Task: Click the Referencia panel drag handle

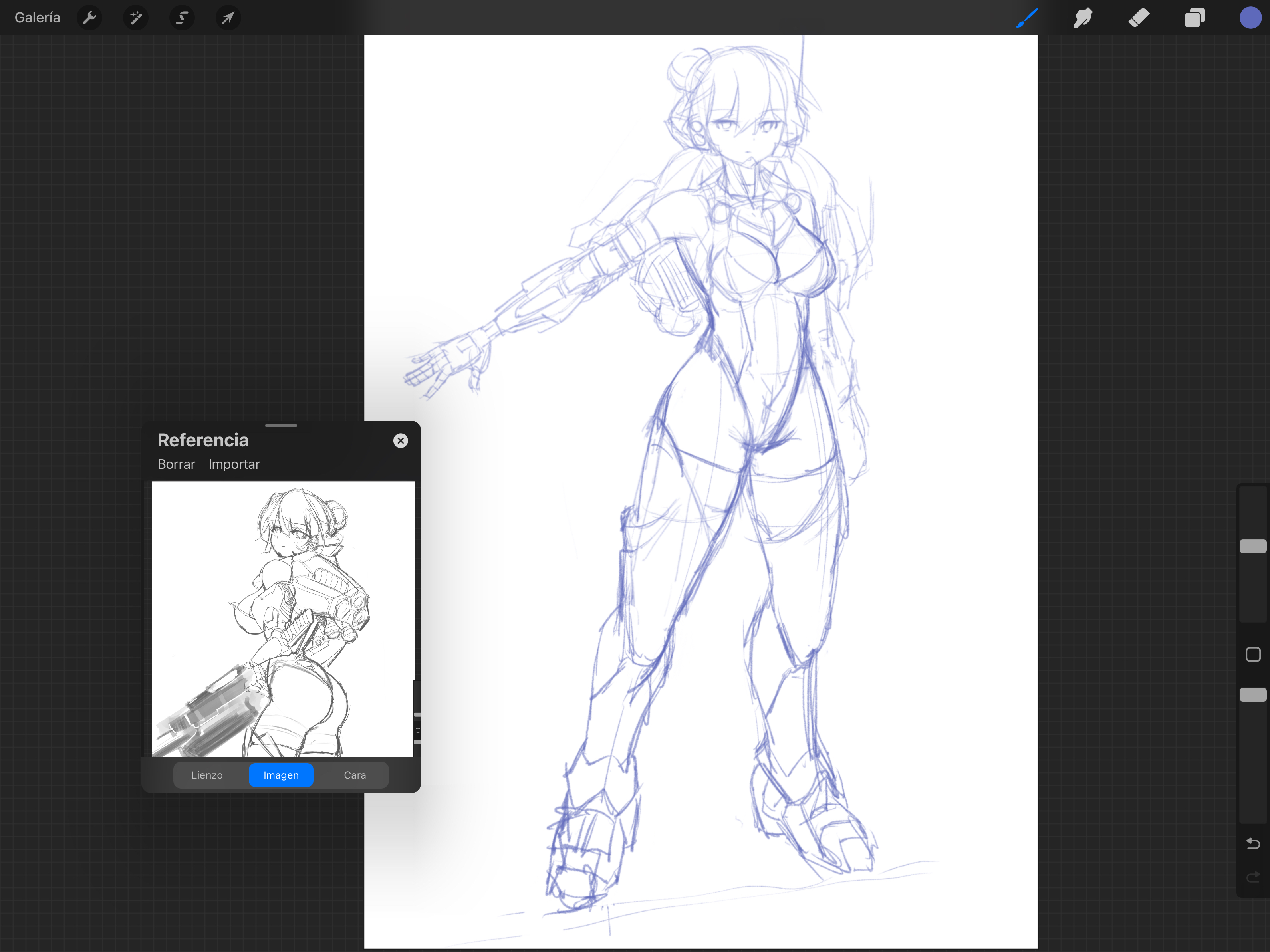Action: pos(281,425)
